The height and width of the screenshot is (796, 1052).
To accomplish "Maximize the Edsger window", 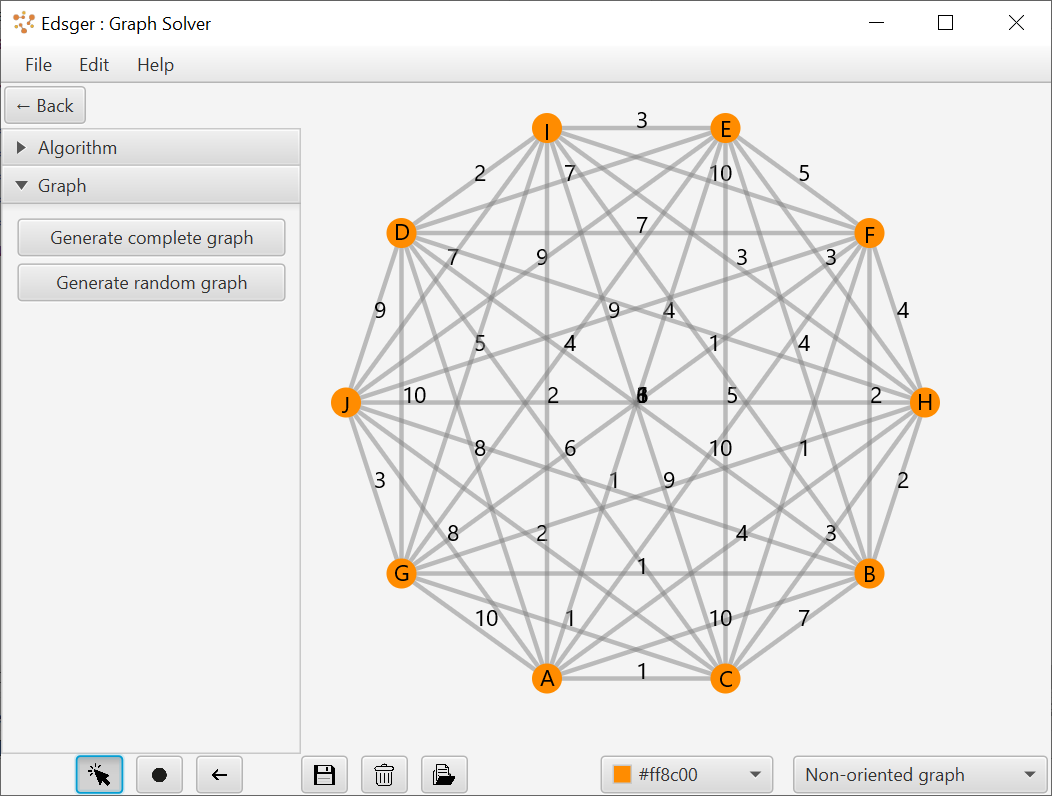I will [x=945, y=23].
